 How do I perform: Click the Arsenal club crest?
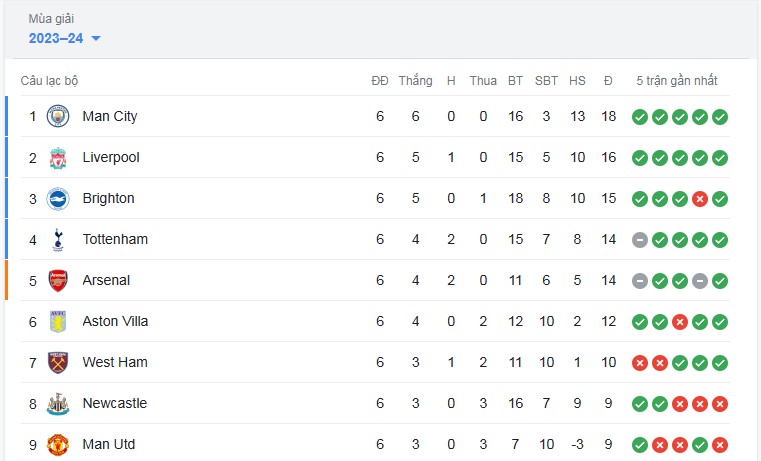point(58,281)
